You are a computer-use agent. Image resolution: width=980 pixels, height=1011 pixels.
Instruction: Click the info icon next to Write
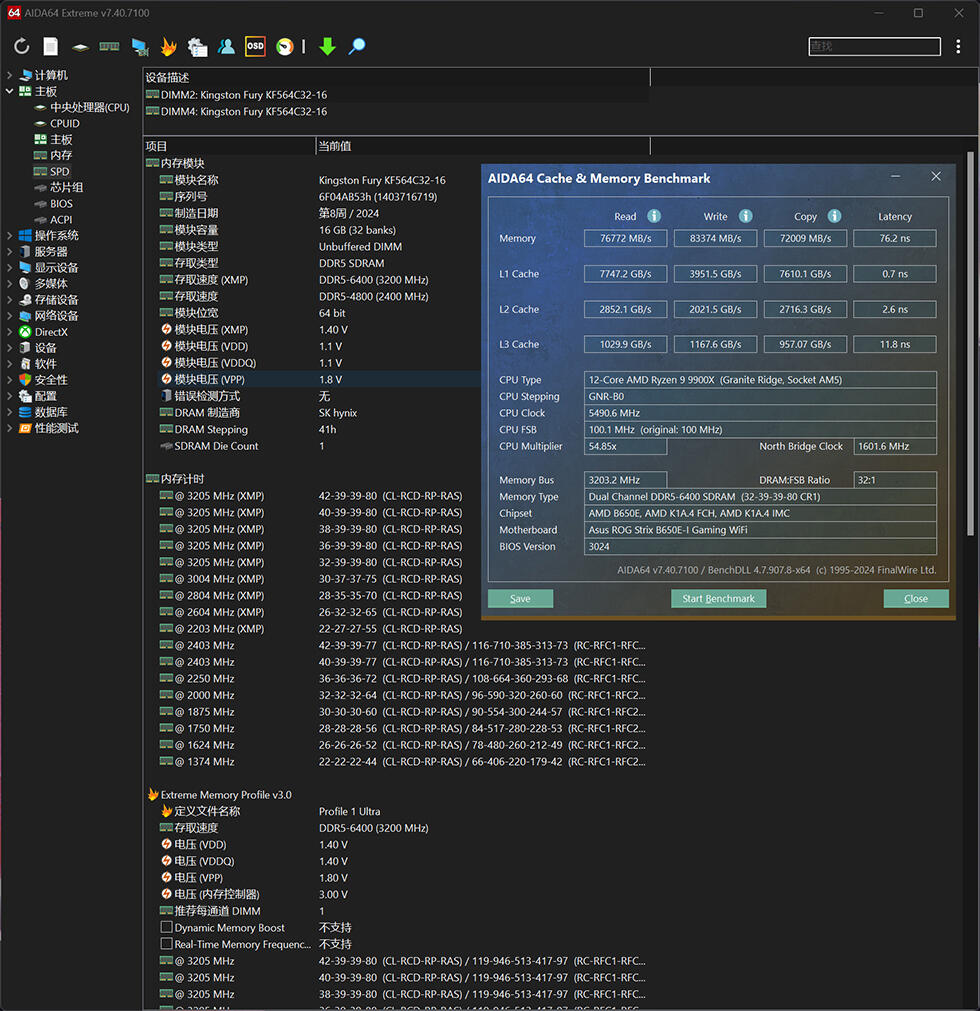[x=745, y=216]
